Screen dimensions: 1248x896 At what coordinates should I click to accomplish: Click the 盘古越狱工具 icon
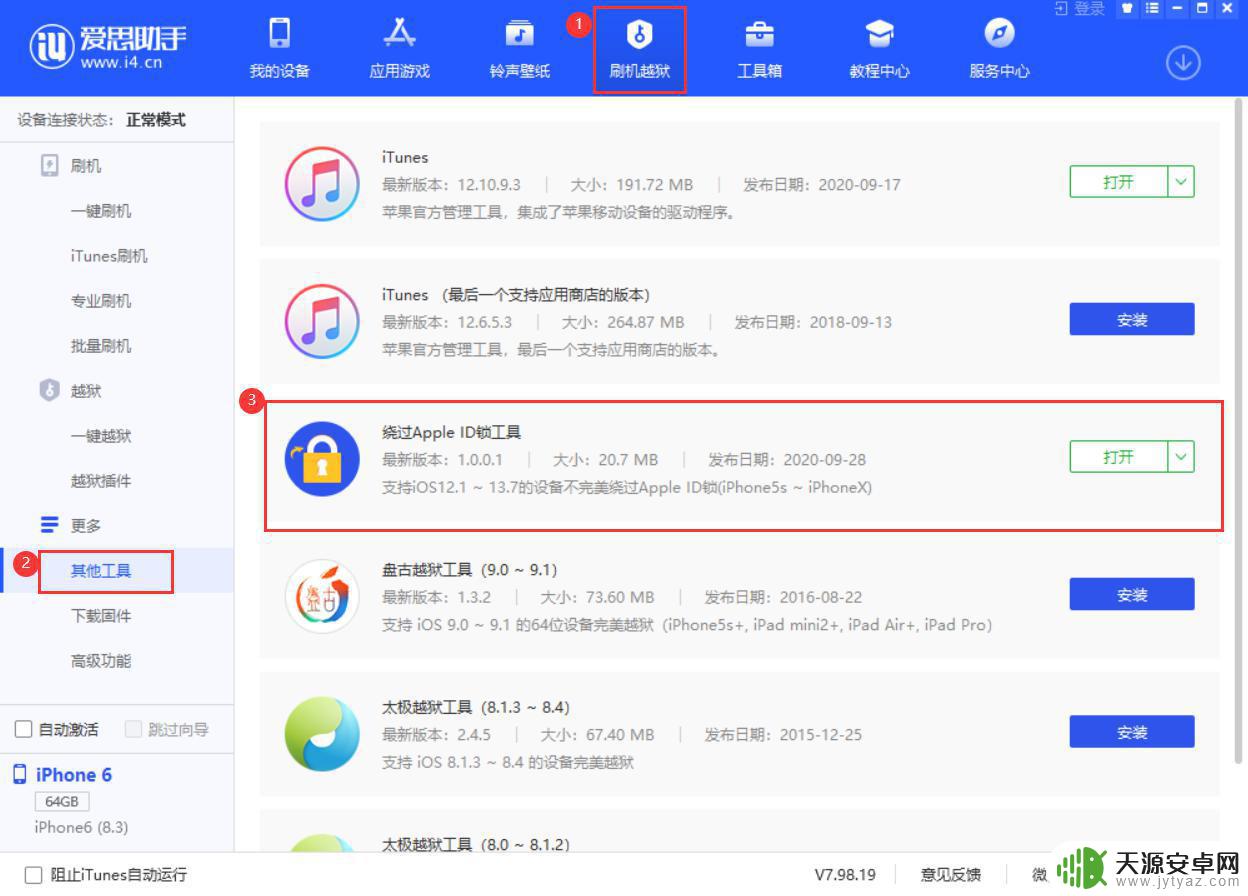click(322, 597)
